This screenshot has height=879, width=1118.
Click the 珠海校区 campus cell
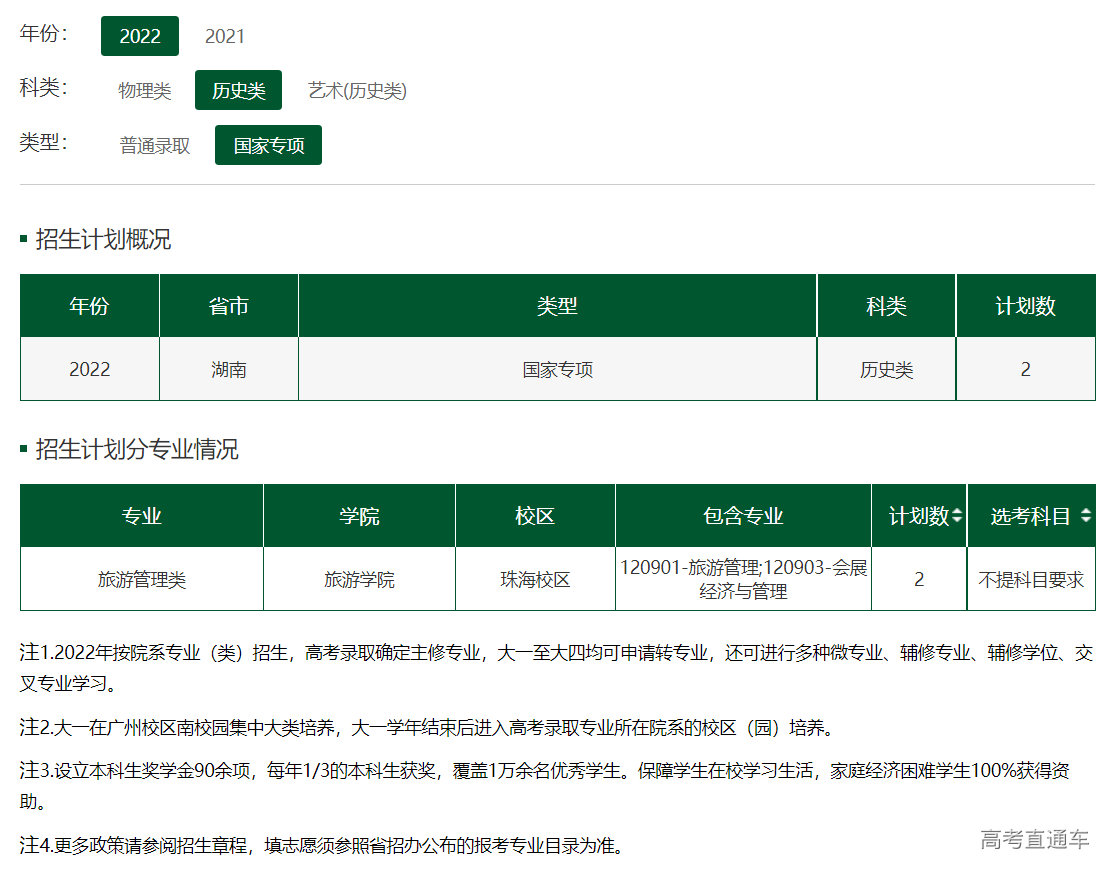[x=534, y=579]
